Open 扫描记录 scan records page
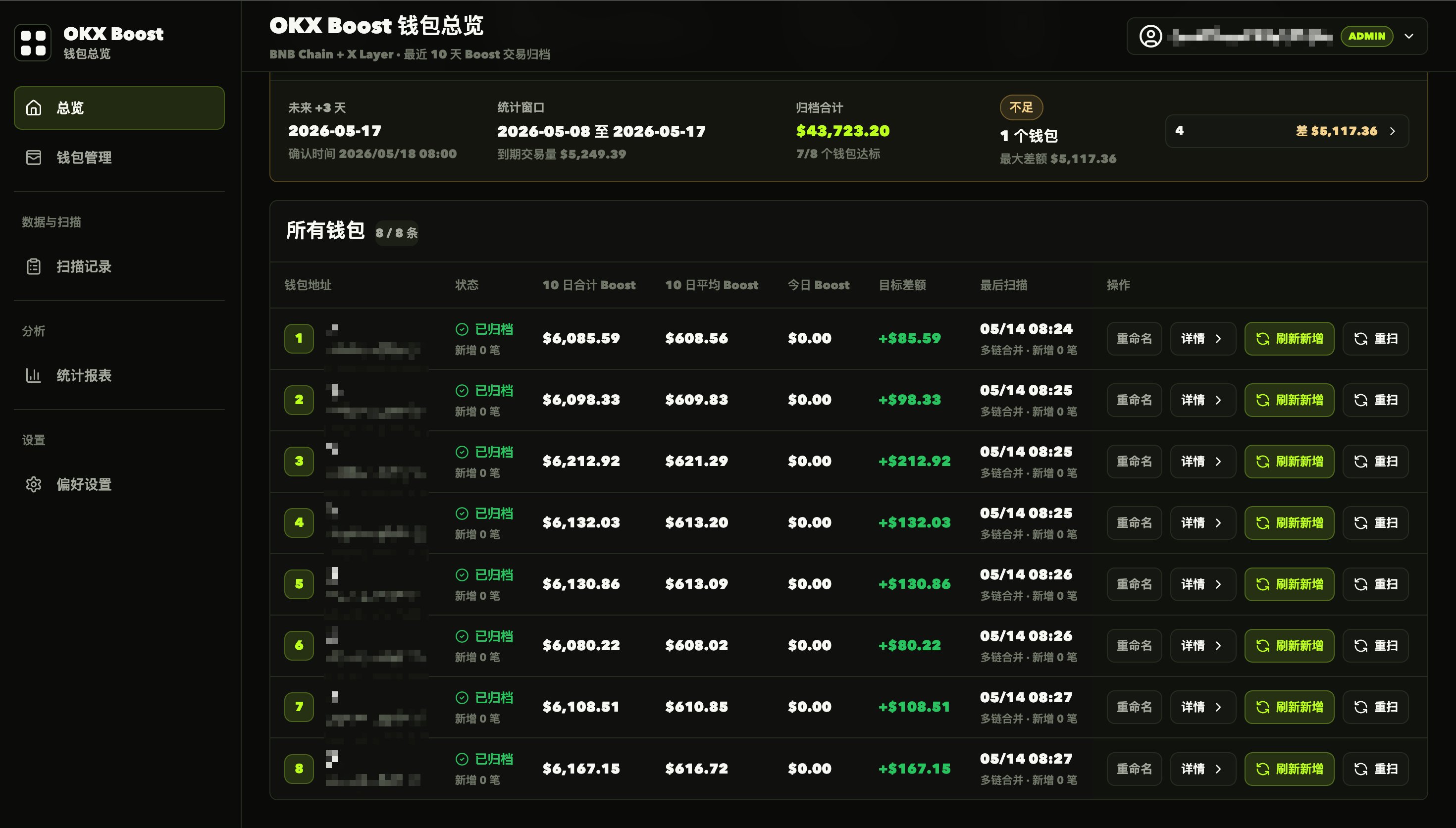This screenshot has width=1456, height=828. tap(119, 266)
